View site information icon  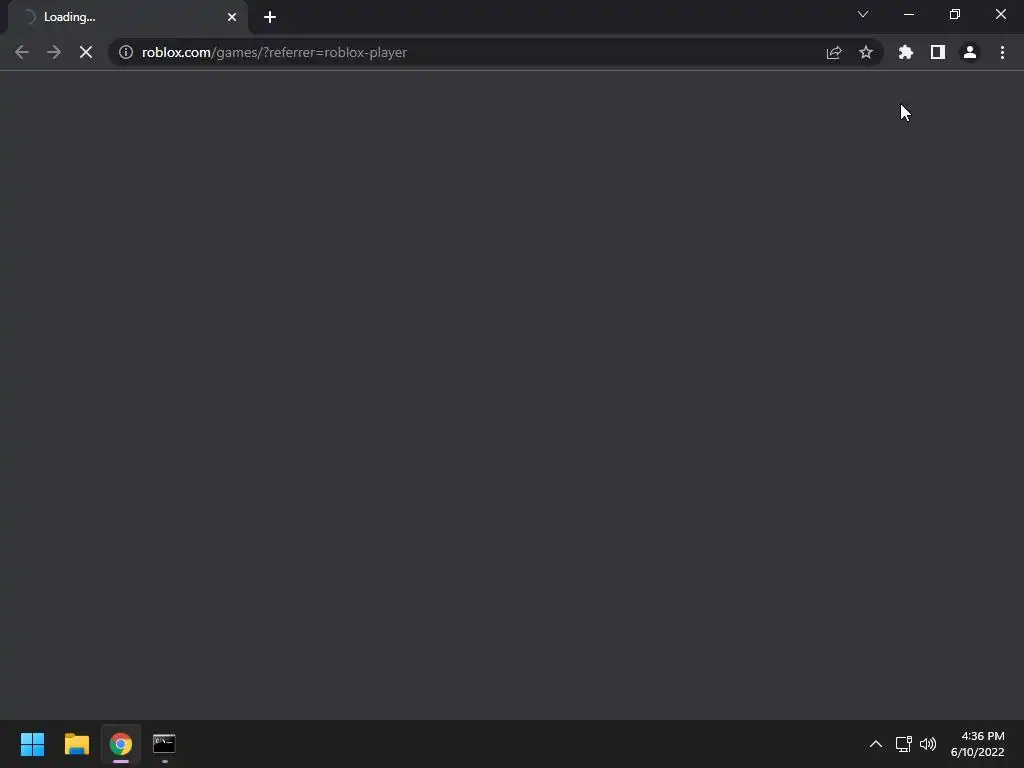[x=126, y=52]
